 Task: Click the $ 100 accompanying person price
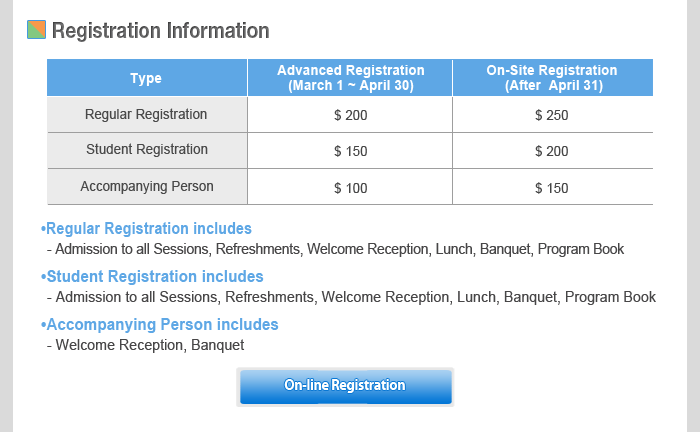[x=350, y=187]
